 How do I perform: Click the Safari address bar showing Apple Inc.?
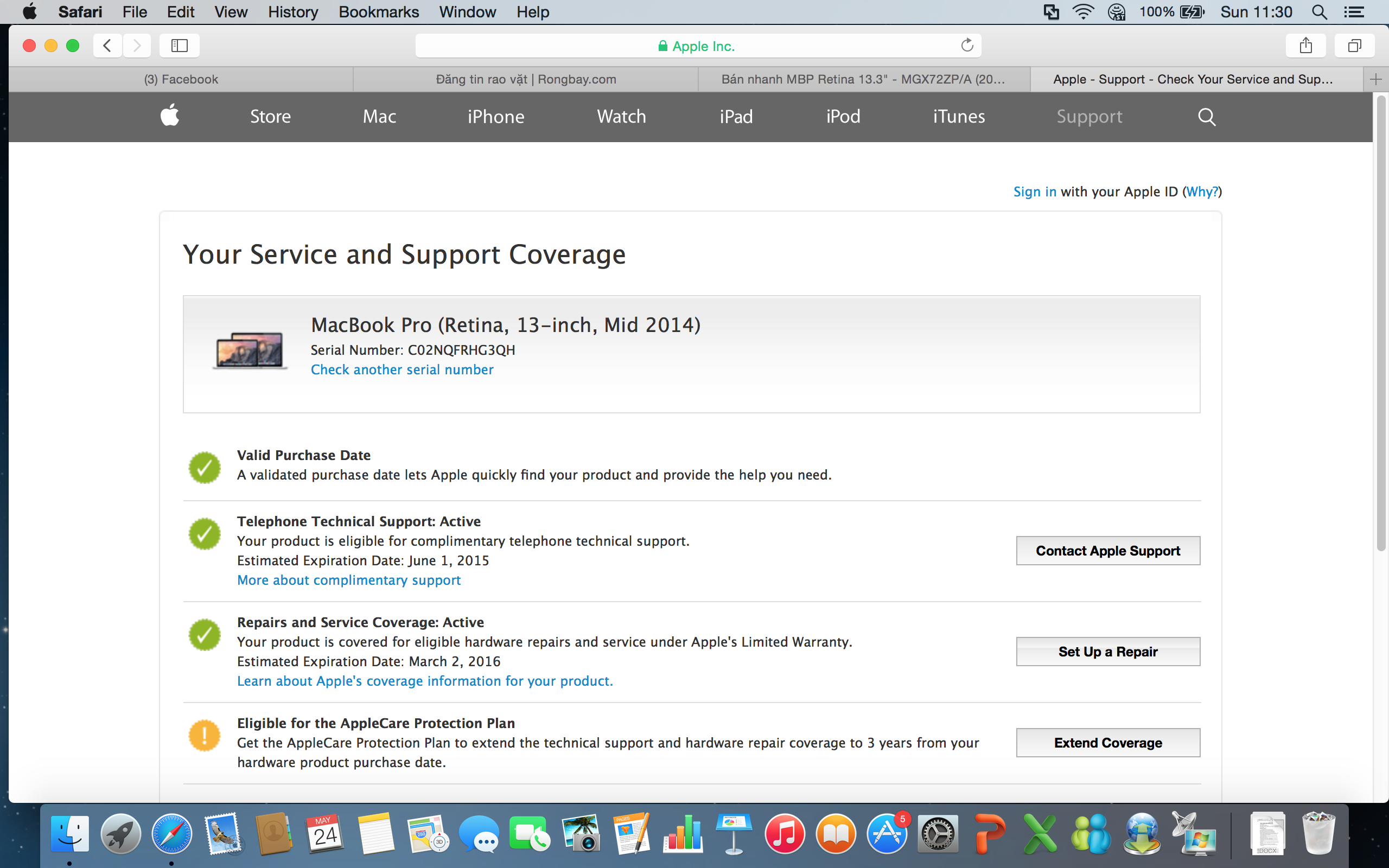tap(698, 46)
